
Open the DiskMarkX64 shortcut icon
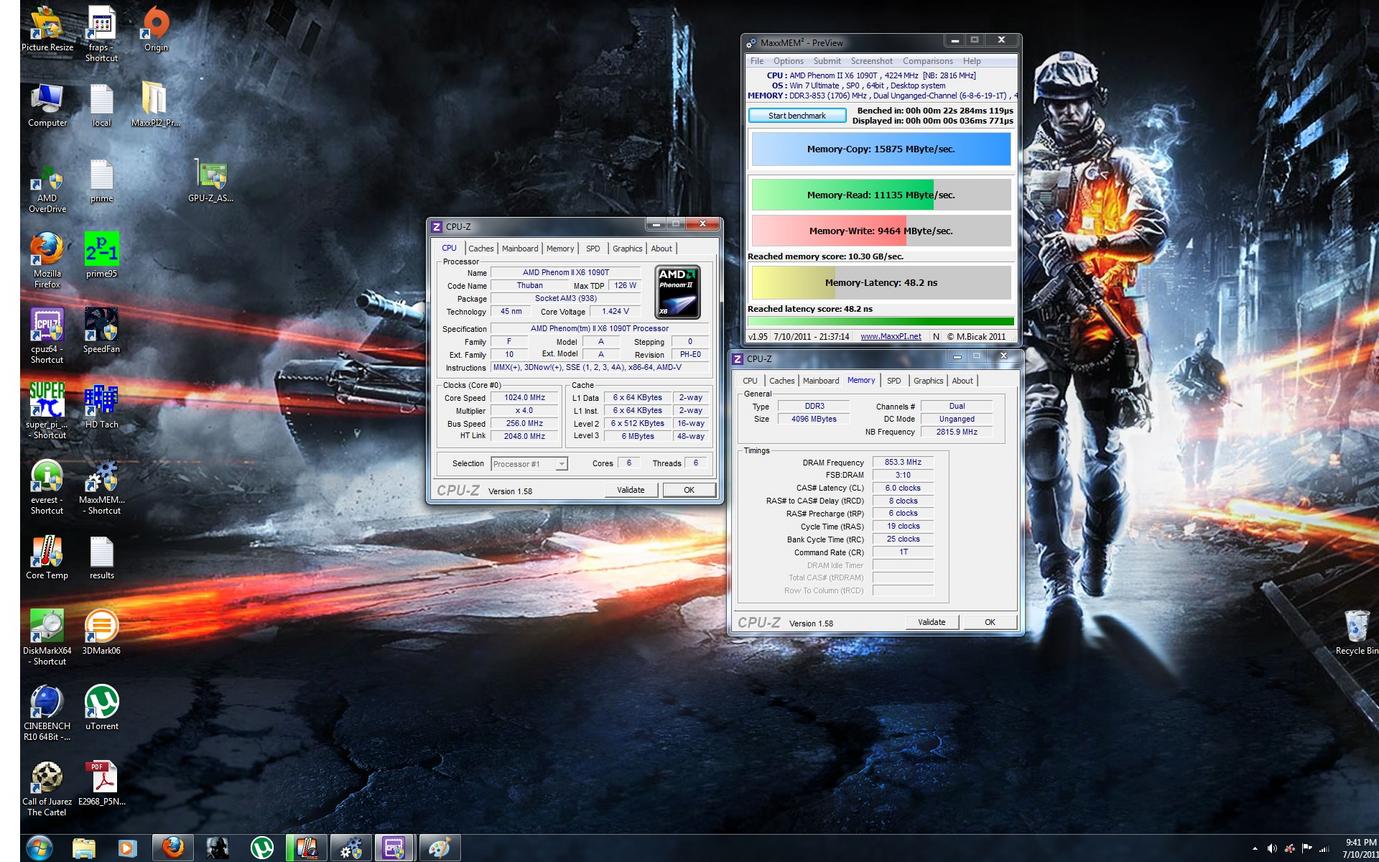click(47, 639)
